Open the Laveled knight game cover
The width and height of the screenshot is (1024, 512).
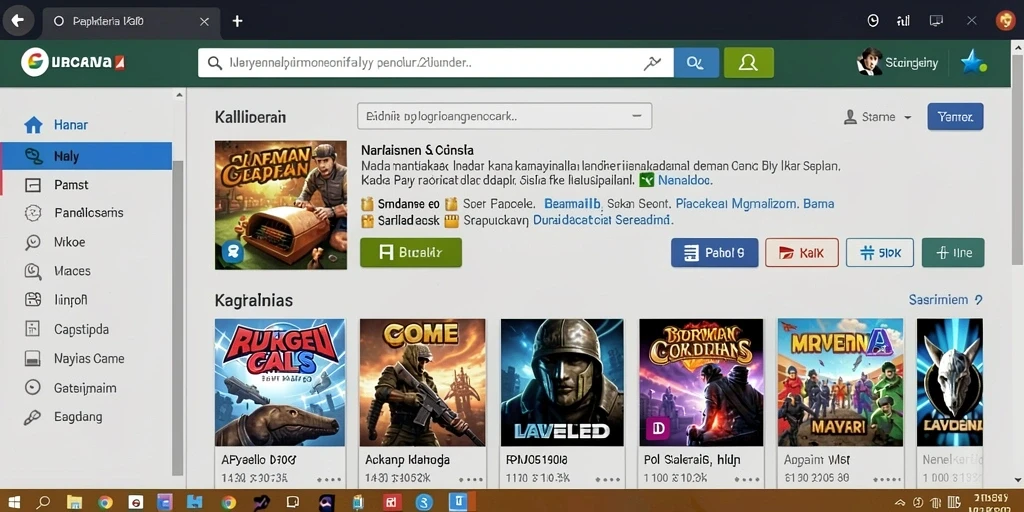[x=562, y=382]
